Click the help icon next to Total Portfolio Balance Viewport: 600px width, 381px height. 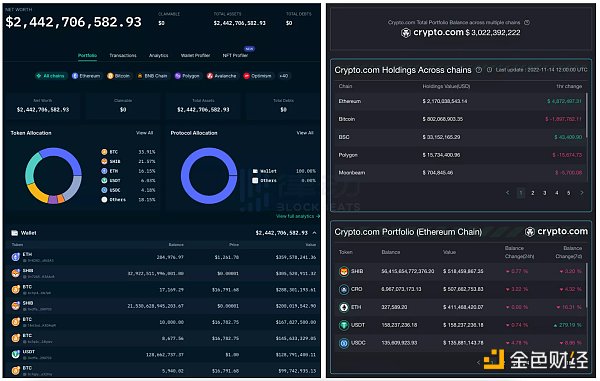coord(527,23)
